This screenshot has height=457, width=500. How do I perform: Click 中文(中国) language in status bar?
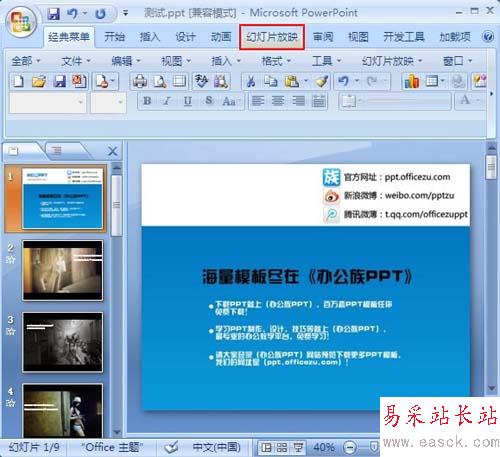217,447
